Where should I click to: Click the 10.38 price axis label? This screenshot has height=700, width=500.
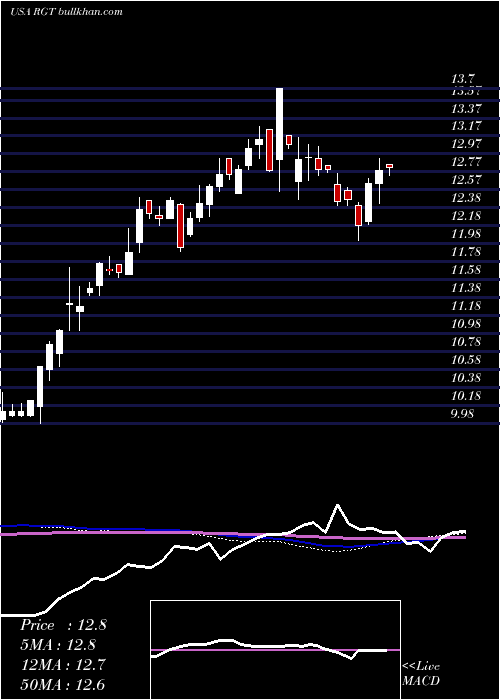point(467,378)
